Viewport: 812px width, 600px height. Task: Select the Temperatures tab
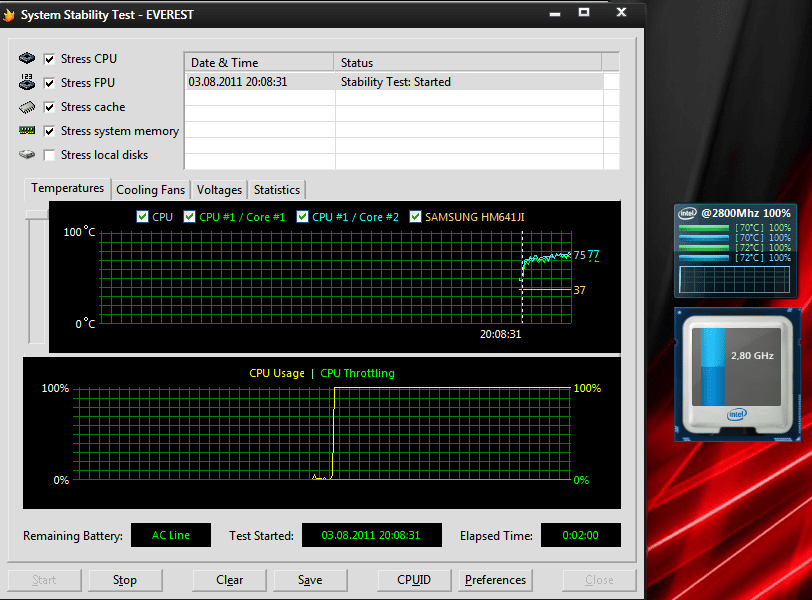(x=67, y=188)
